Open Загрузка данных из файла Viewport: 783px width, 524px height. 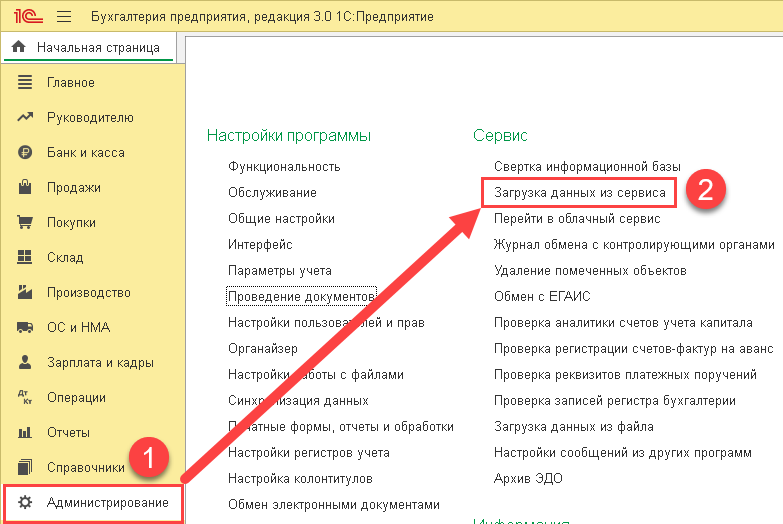573,427
